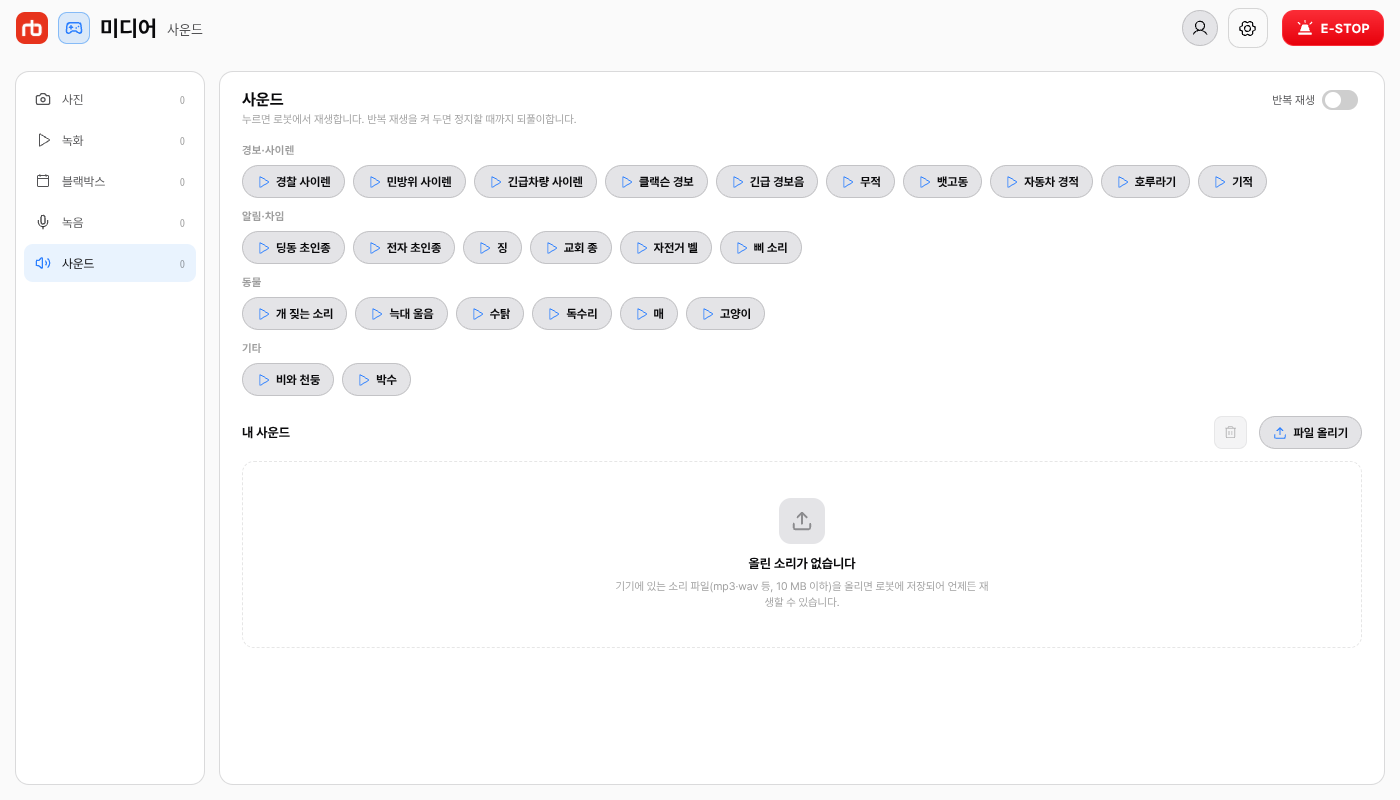The image size is (1400, 800).
Task: Open the 사진 sidebar item
Action: (110, 99)
